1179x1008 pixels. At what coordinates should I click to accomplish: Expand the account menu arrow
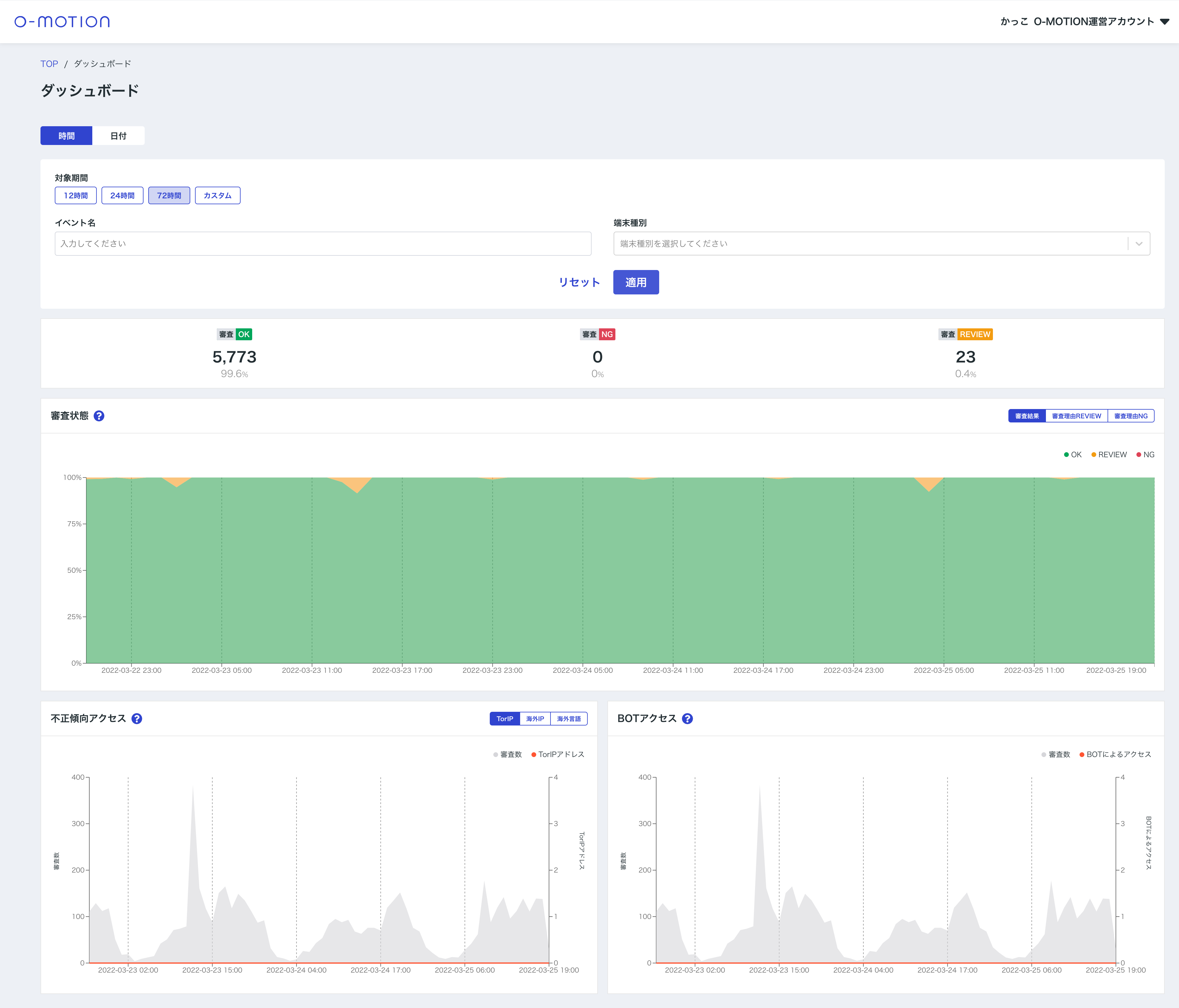(x=1164, y=22)
